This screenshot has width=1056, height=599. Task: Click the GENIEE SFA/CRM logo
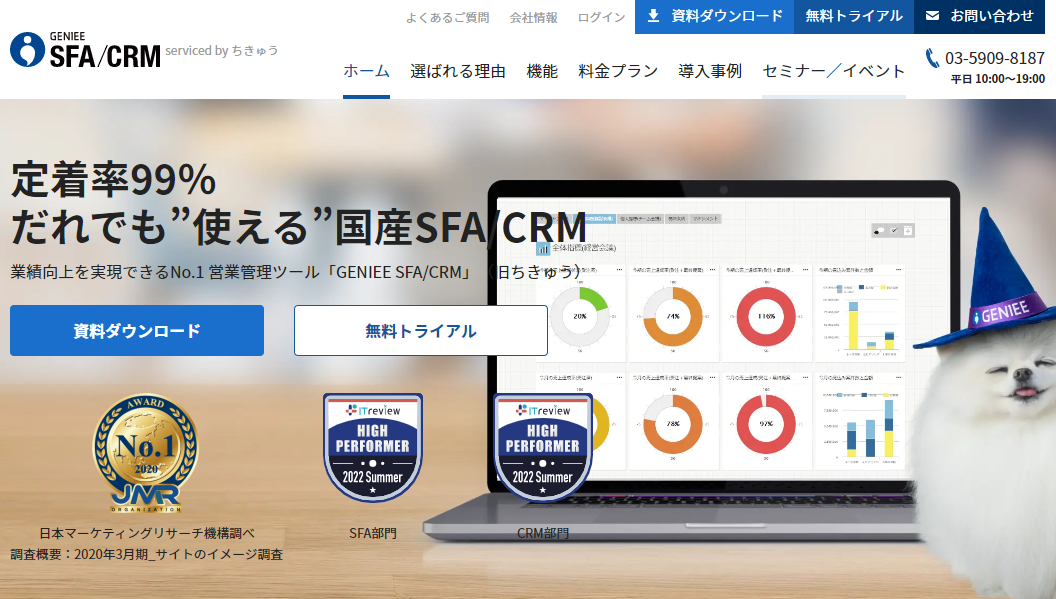pos(86,49)
